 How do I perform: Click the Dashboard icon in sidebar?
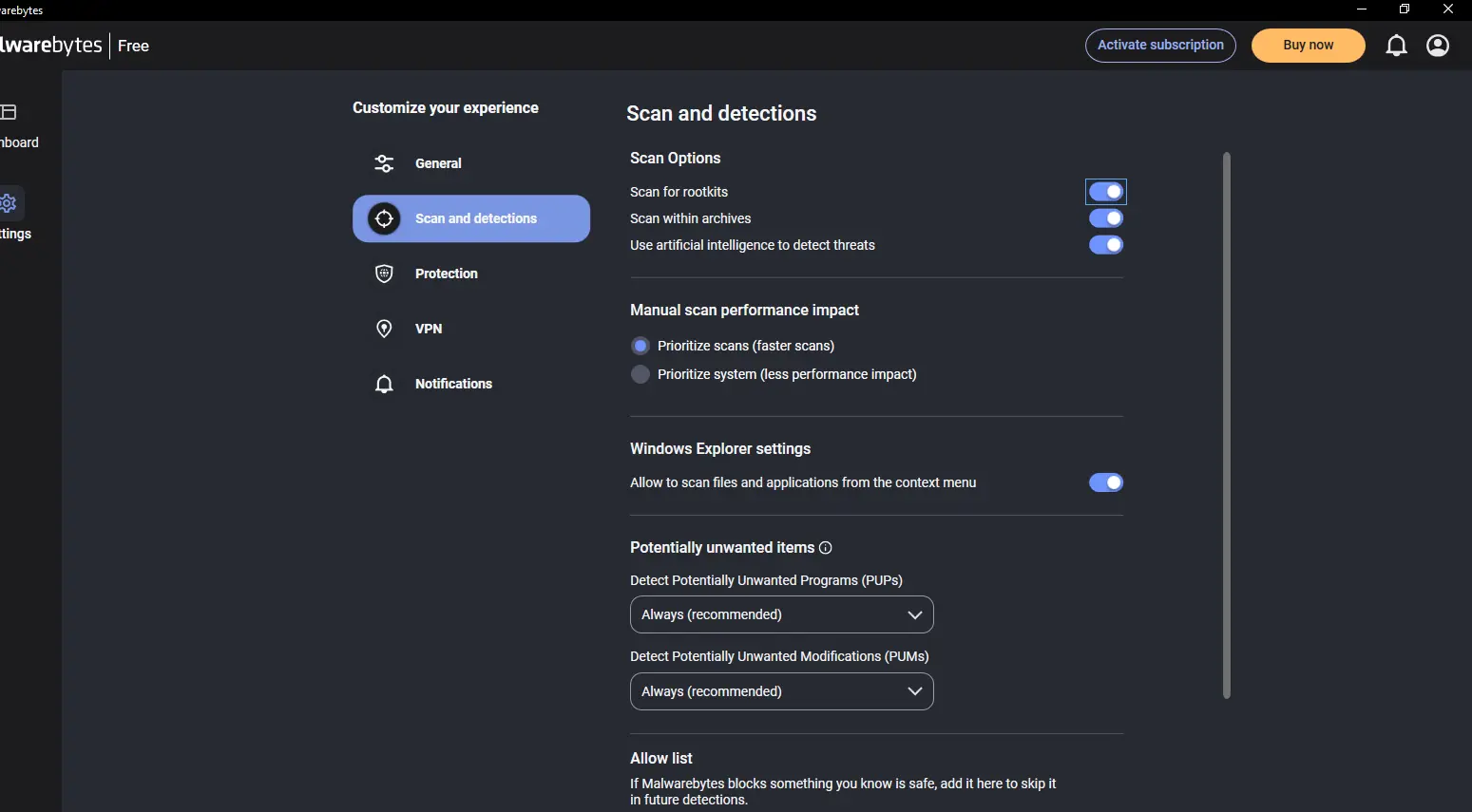pos(9,112)
